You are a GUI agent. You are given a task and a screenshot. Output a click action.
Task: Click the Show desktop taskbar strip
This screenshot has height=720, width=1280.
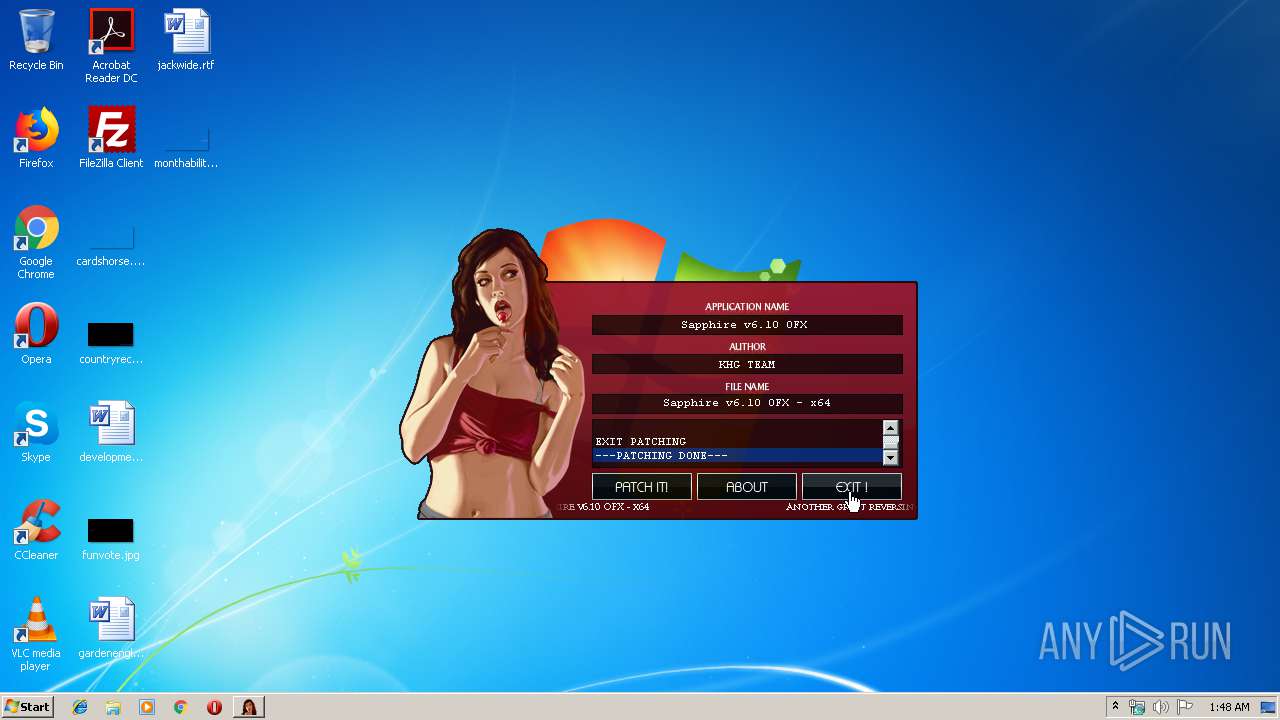click(1269, 707)
